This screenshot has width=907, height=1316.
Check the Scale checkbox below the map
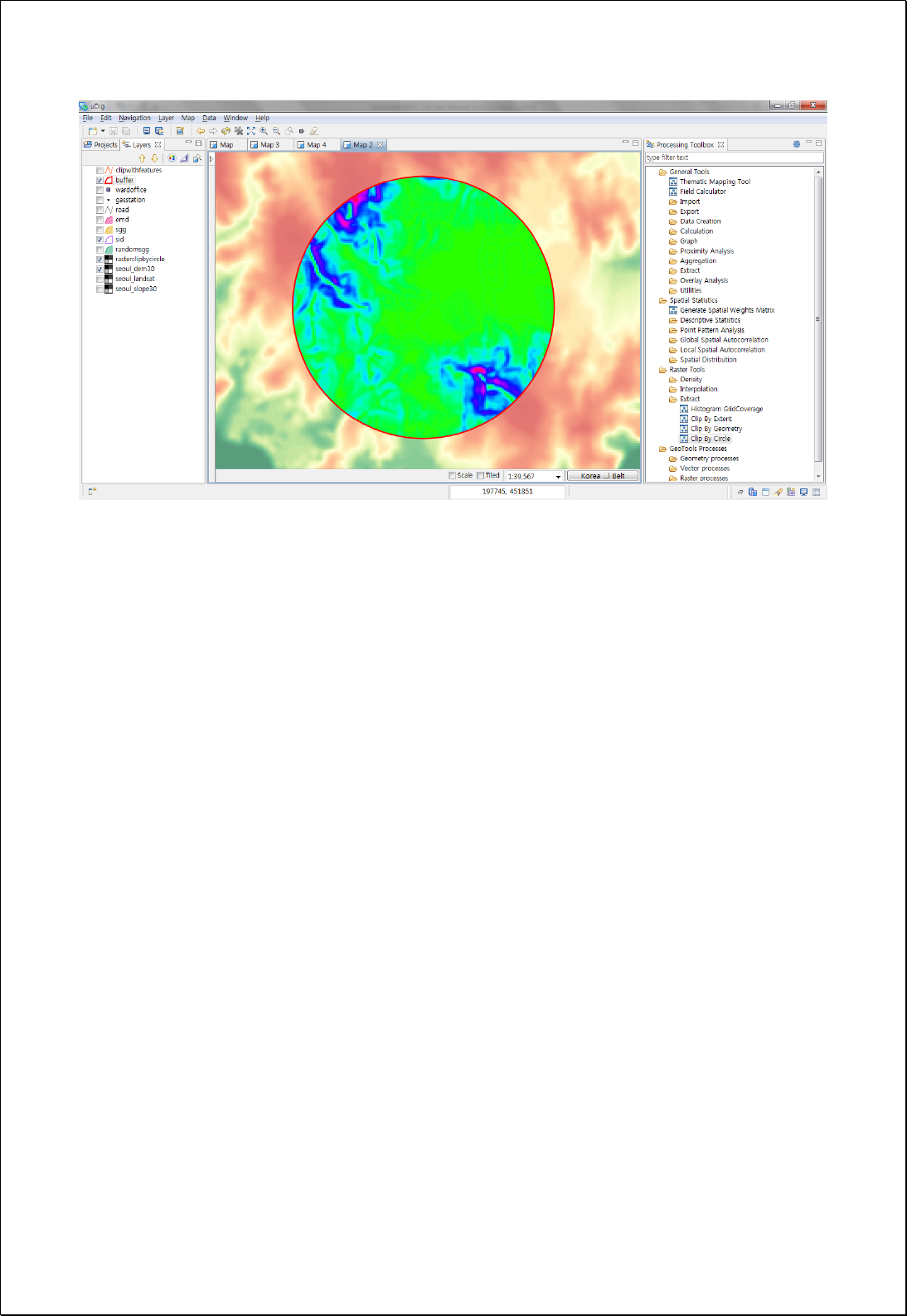point(452,475)
